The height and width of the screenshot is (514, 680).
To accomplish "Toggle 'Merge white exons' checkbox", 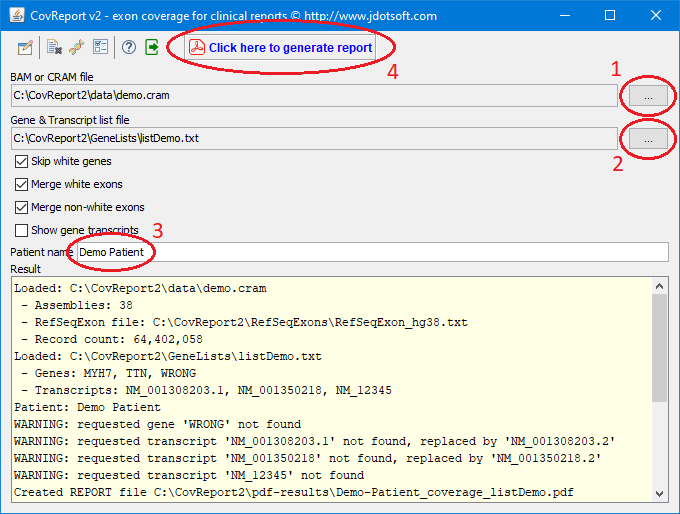I will [x=22, y=184].
